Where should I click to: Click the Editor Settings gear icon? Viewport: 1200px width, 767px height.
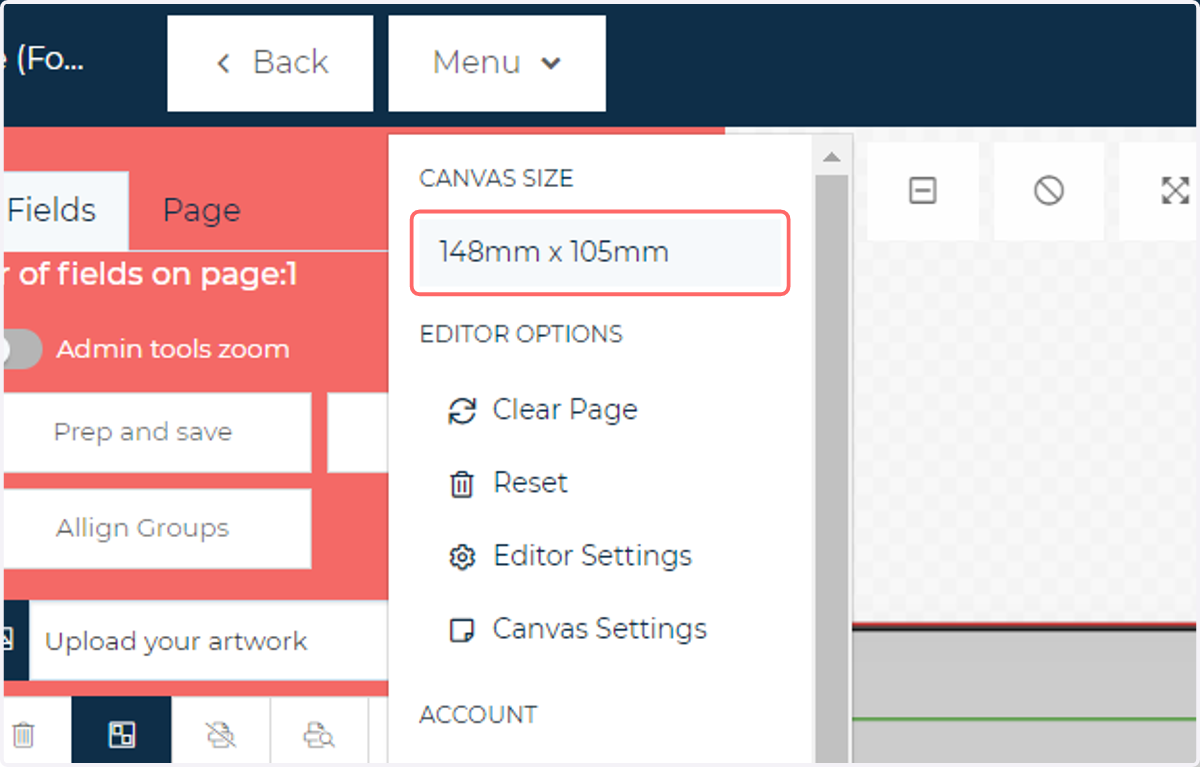(x=461, y=558)
